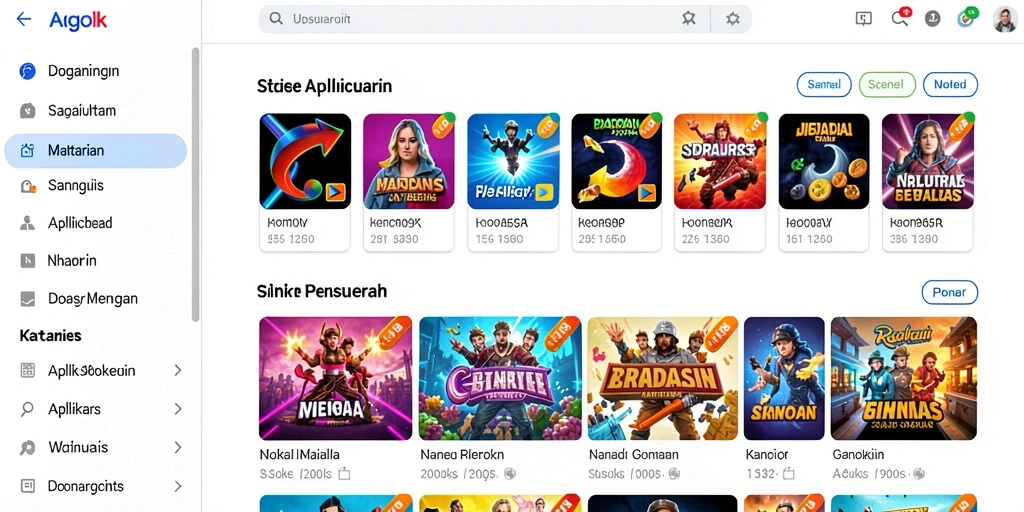Viewport: 1024px width, 512px height.
Task: Open the feedback icon in top bar
Action: (863, 19)
